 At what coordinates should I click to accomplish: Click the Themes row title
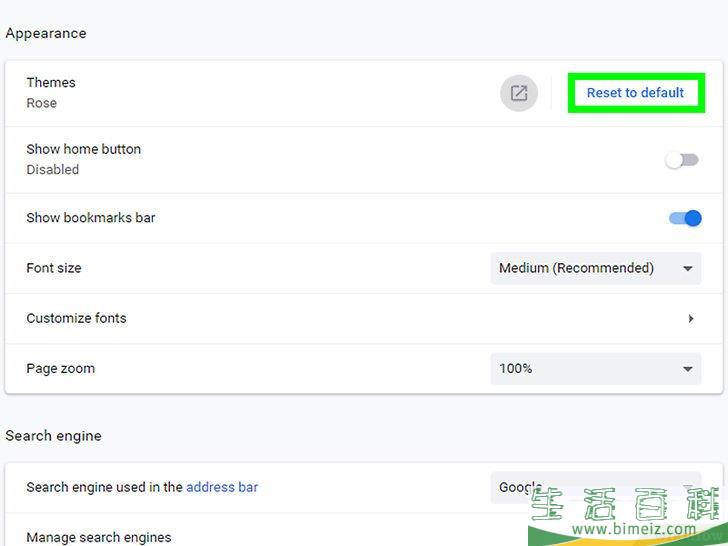(51, 82)
